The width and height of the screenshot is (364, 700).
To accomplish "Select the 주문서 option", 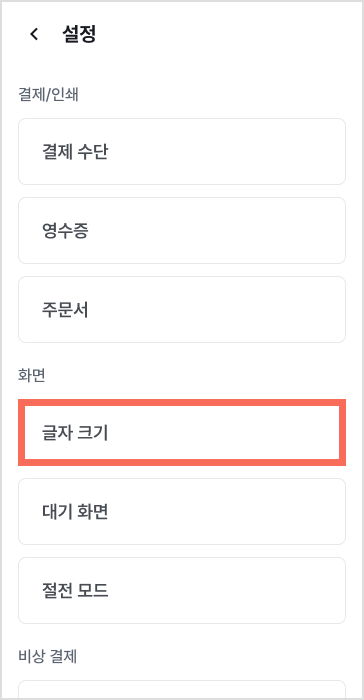I will 182,309.
